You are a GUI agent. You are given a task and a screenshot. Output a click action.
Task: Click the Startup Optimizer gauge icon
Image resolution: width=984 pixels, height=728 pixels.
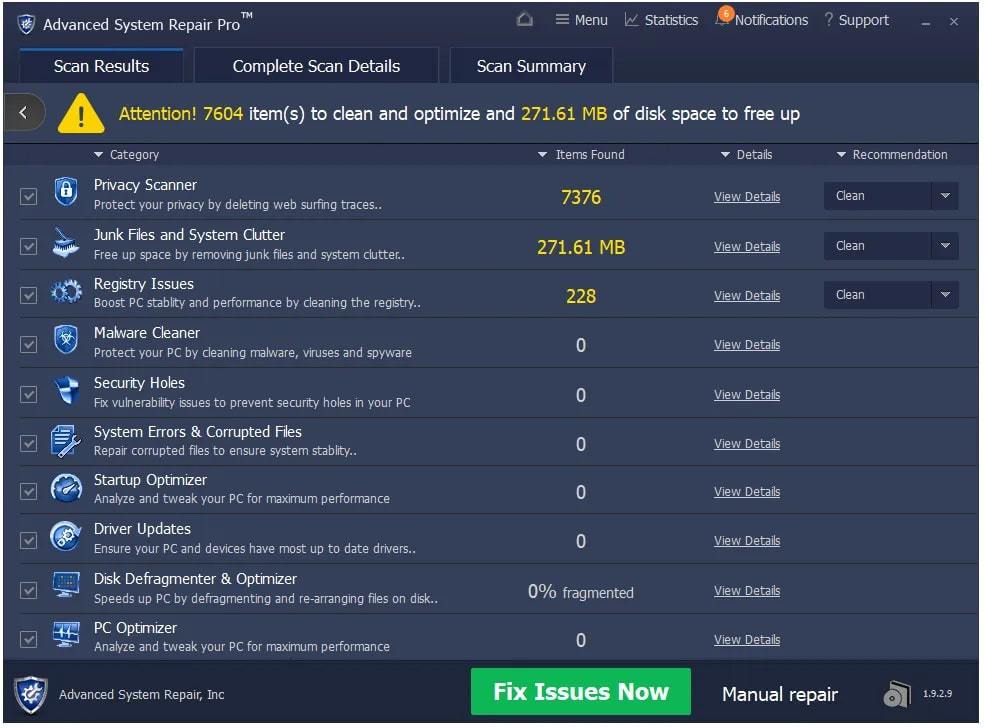point(66,489)
